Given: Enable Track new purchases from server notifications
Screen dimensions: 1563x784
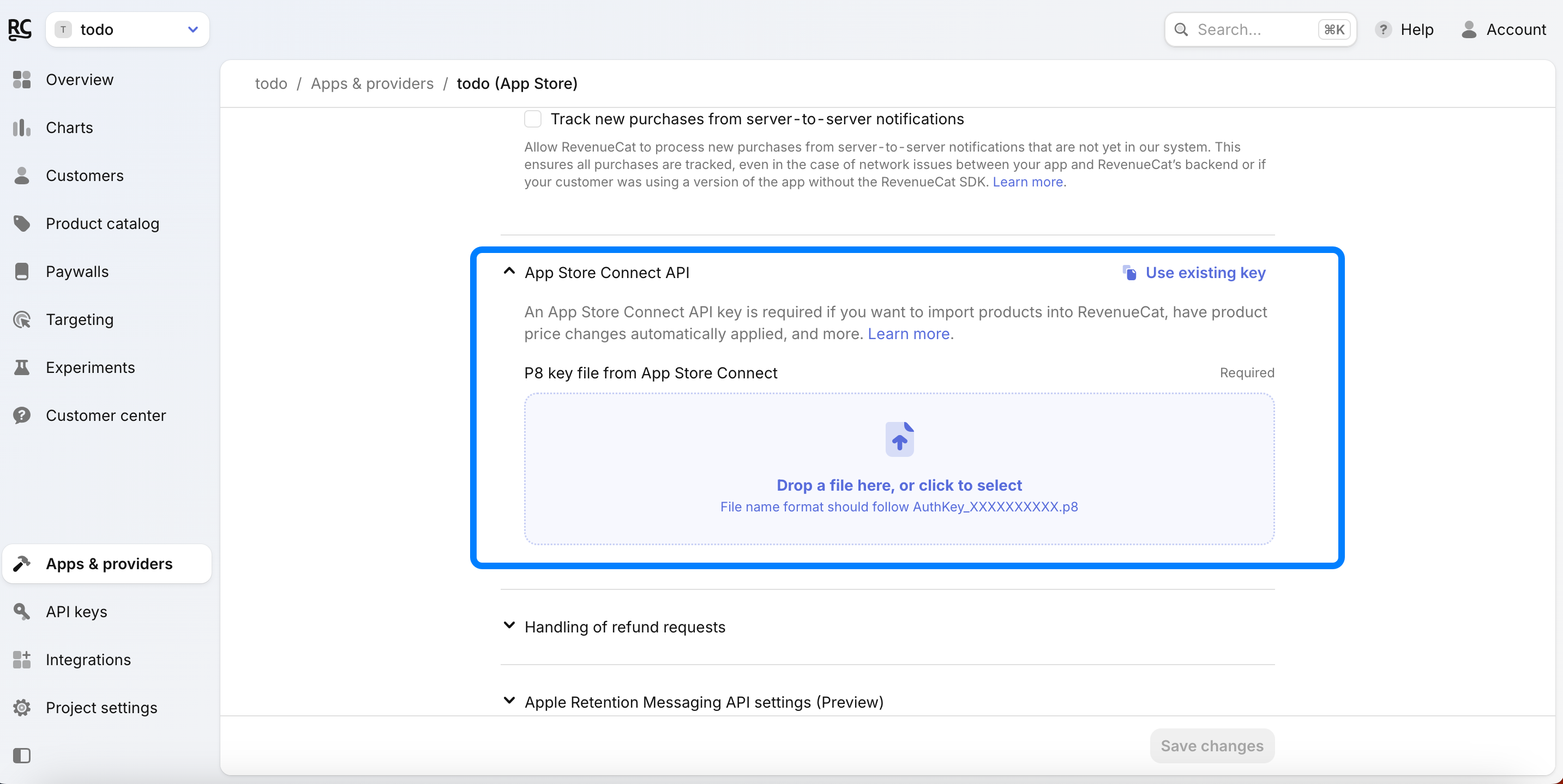Looking at the screenshot, I should (533, 119).
